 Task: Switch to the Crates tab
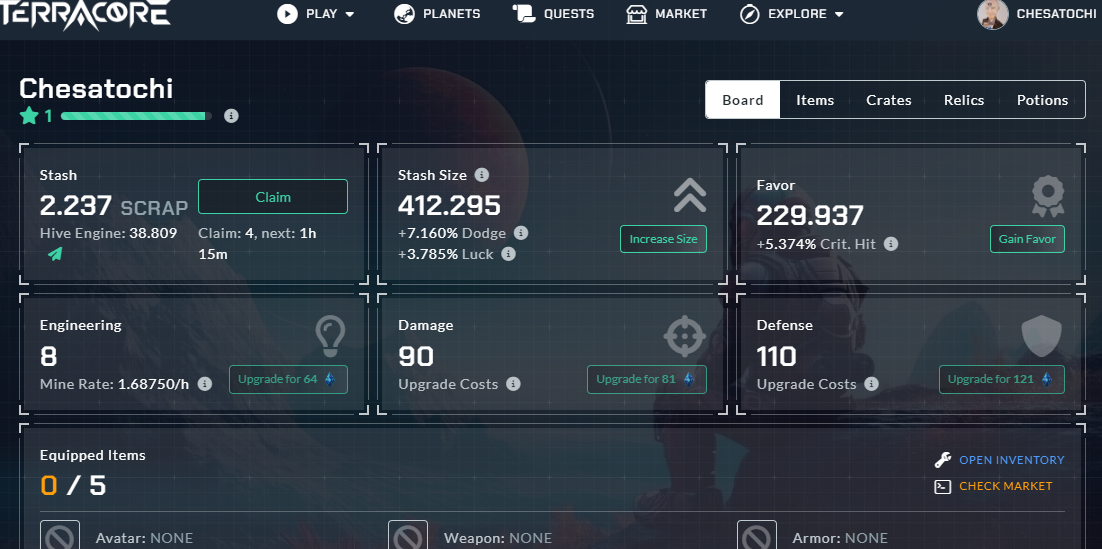pyautogui.click(x=888, y=100)
